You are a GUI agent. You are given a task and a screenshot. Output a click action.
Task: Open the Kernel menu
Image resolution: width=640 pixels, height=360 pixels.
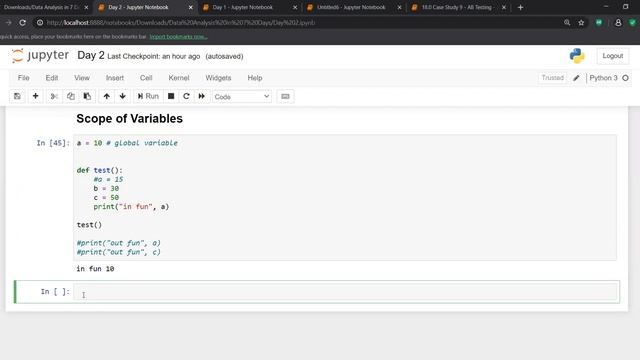pyautogui.click(x=179, y=78)
